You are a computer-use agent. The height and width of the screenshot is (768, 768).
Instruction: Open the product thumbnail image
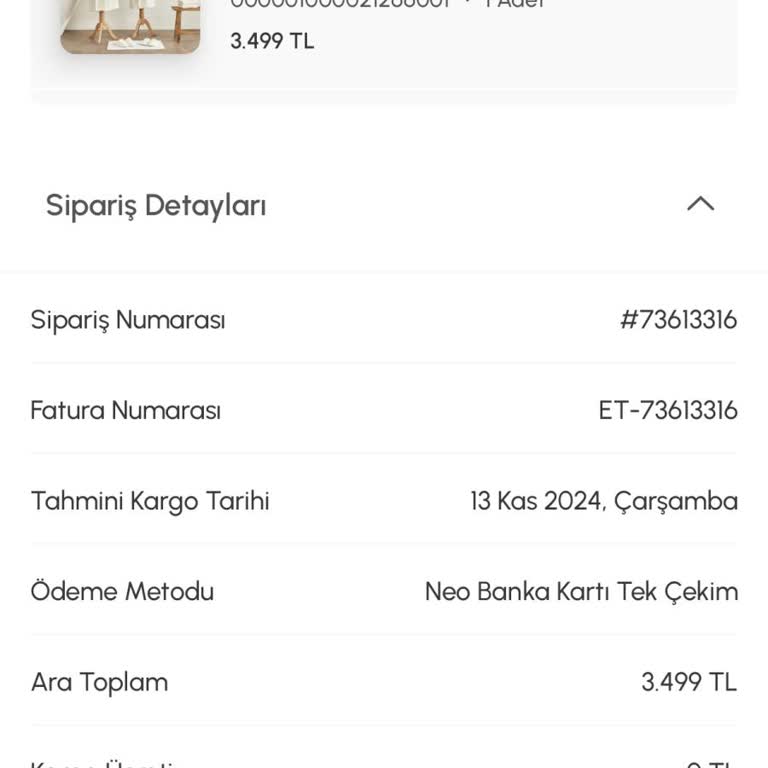tap(130, 26)
